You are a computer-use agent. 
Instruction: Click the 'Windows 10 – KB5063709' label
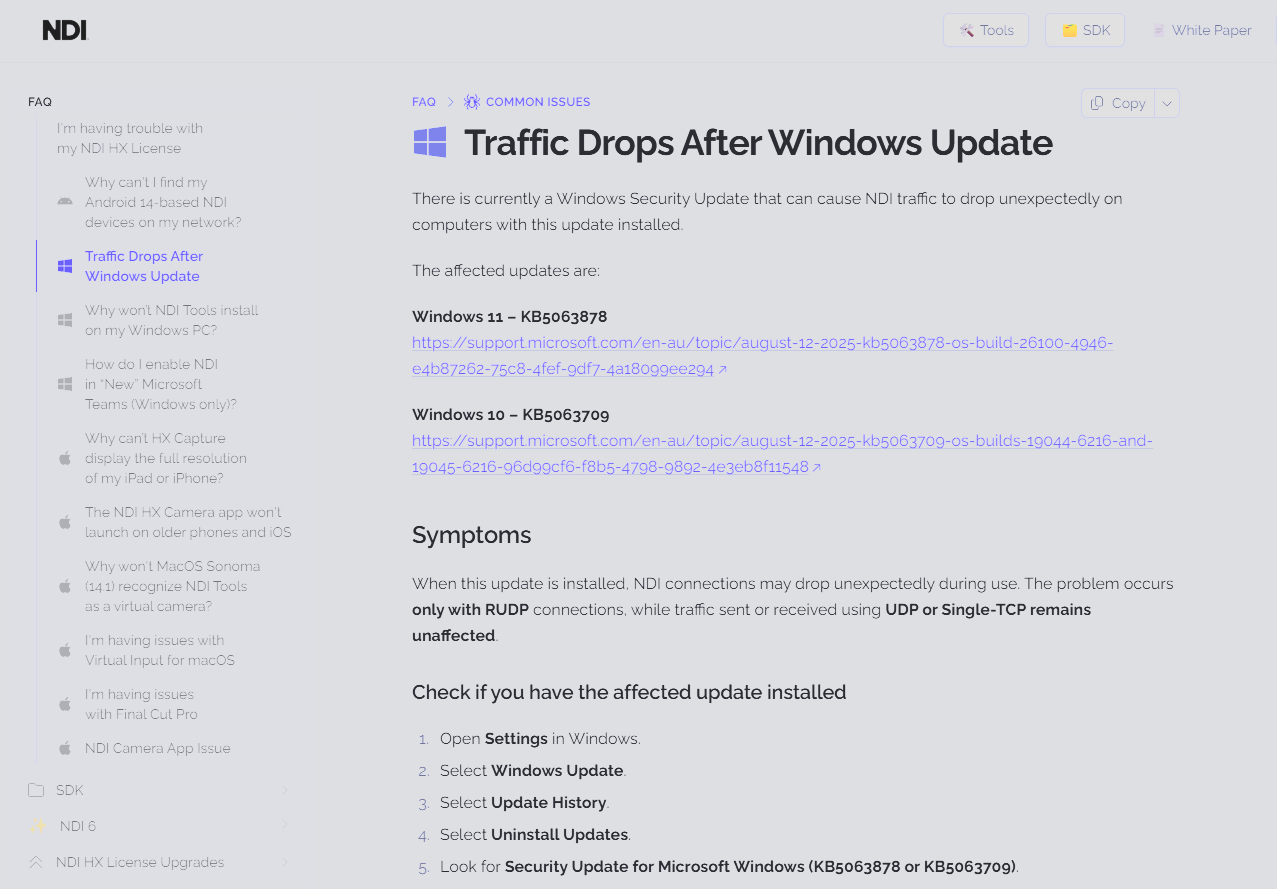(x=510, y=415)
